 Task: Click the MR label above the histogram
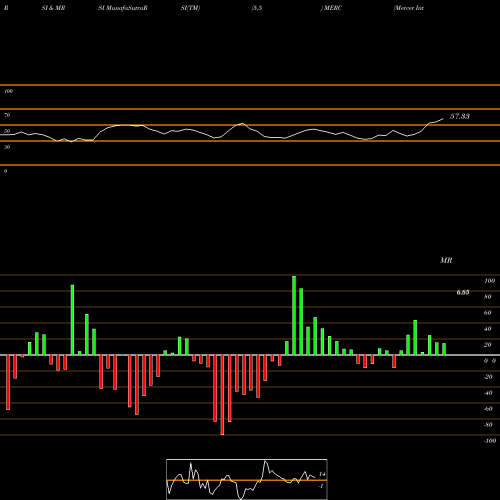[x=446, y=260]
